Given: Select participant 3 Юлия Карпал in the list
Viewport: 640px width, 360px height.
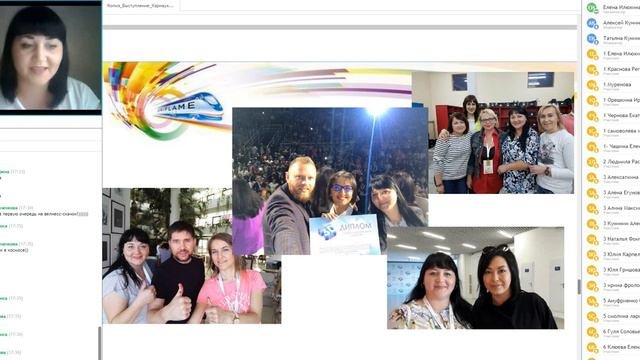Looking at the screenshot, I should click(x=621, y=255).
